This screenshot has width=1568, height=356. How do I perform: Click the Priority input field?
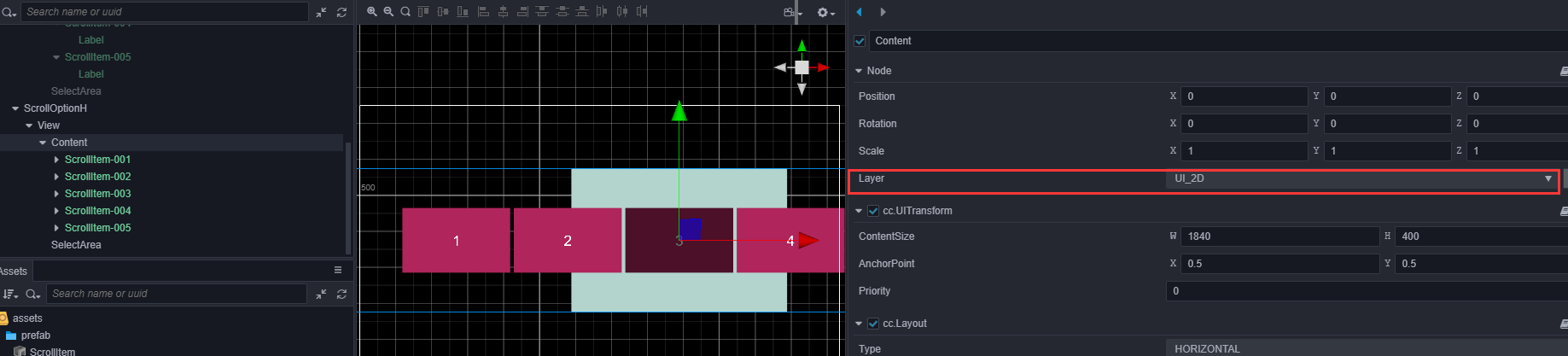[1367, 291]
